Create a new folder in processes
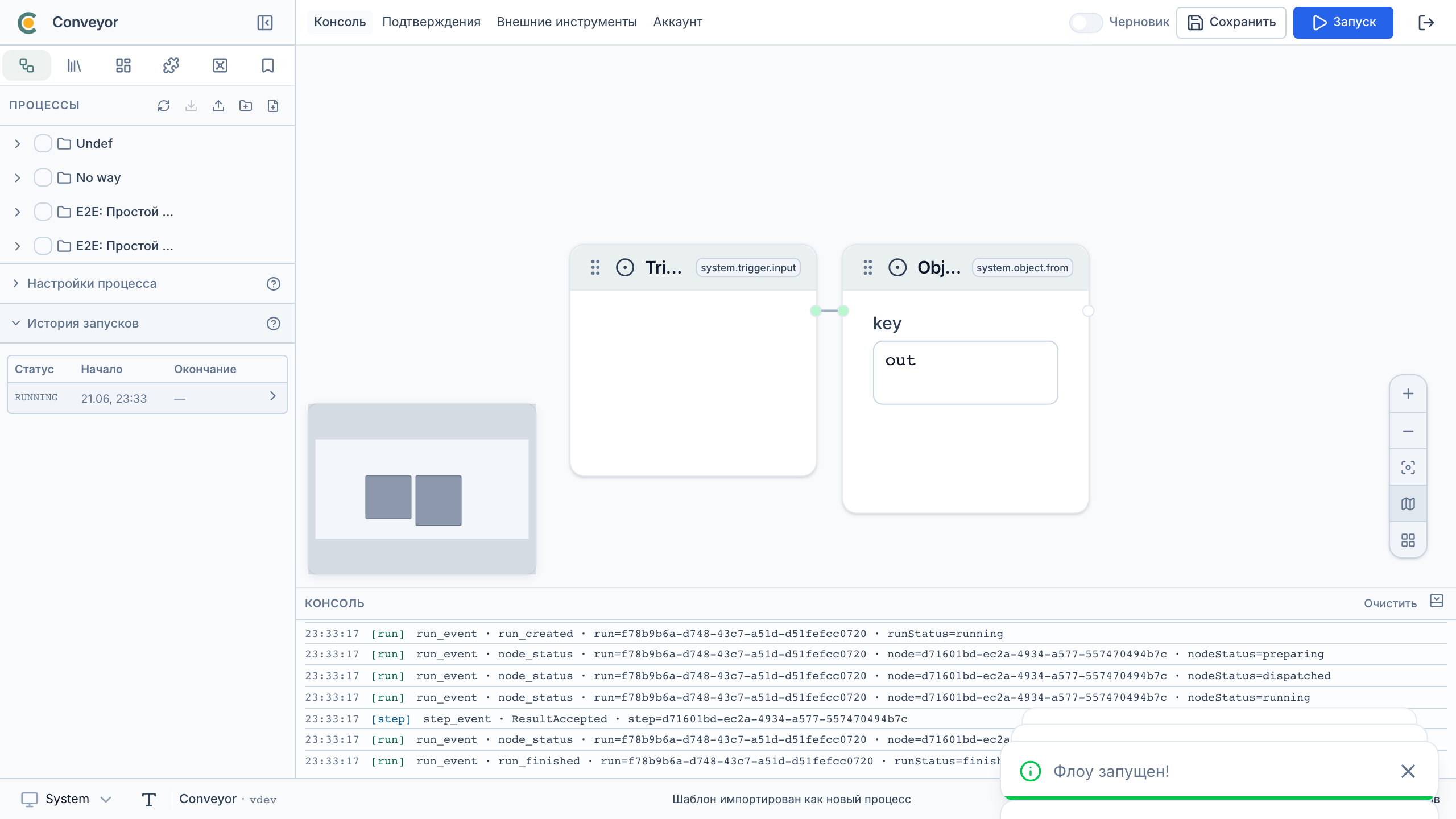The height and width of the screenshot is (819, 1456). pos(246,106)
